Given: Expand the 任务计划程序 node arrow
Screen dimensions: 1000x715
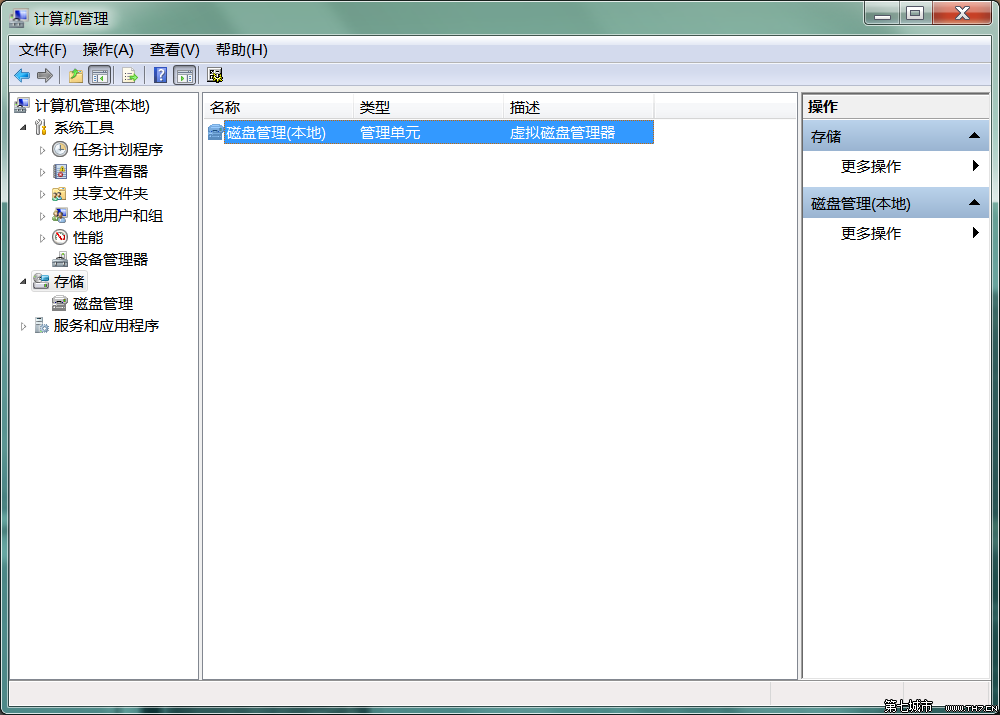Looking at the screenshot, I should [42, 150].
